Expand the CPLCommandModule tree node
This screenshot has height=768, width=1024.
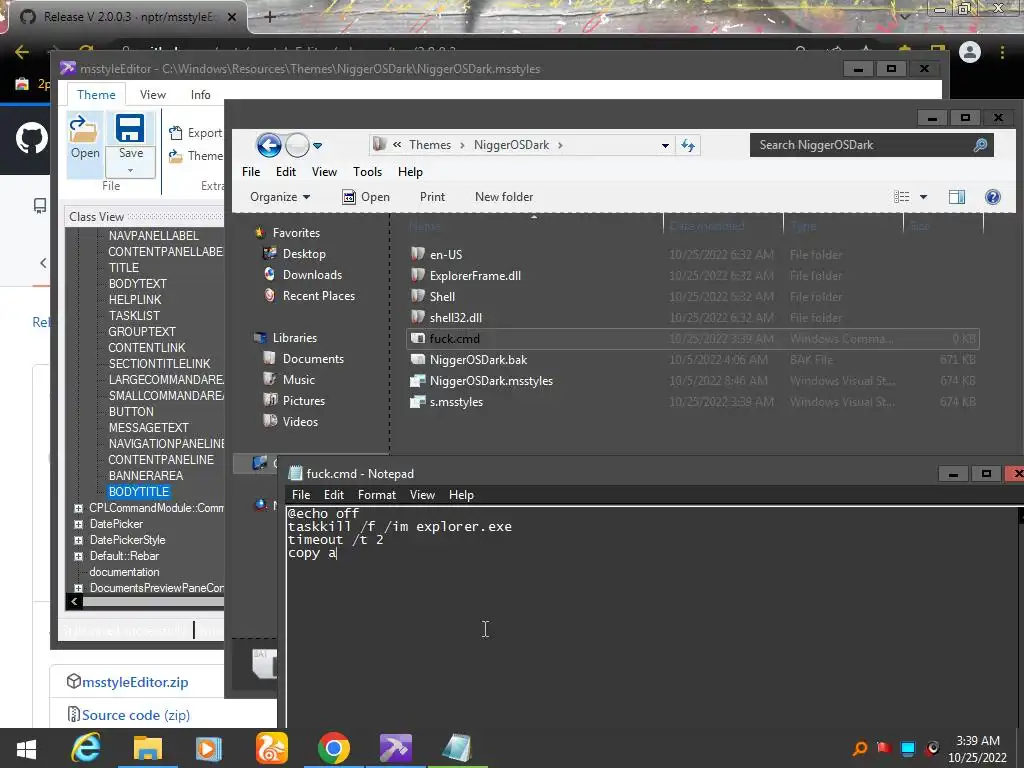[x=78, y=508]
